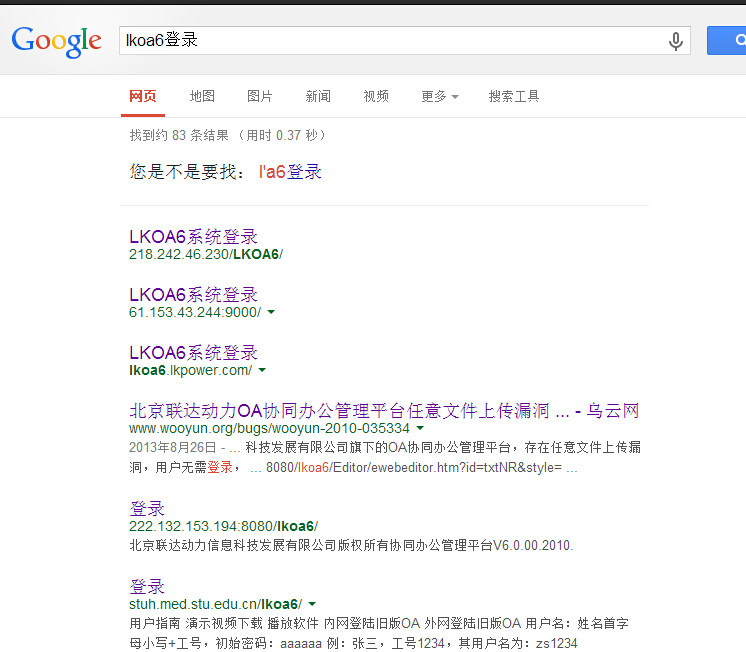
Task: Click the wooyun.org green URL text
Action: (x=269, y=428)
